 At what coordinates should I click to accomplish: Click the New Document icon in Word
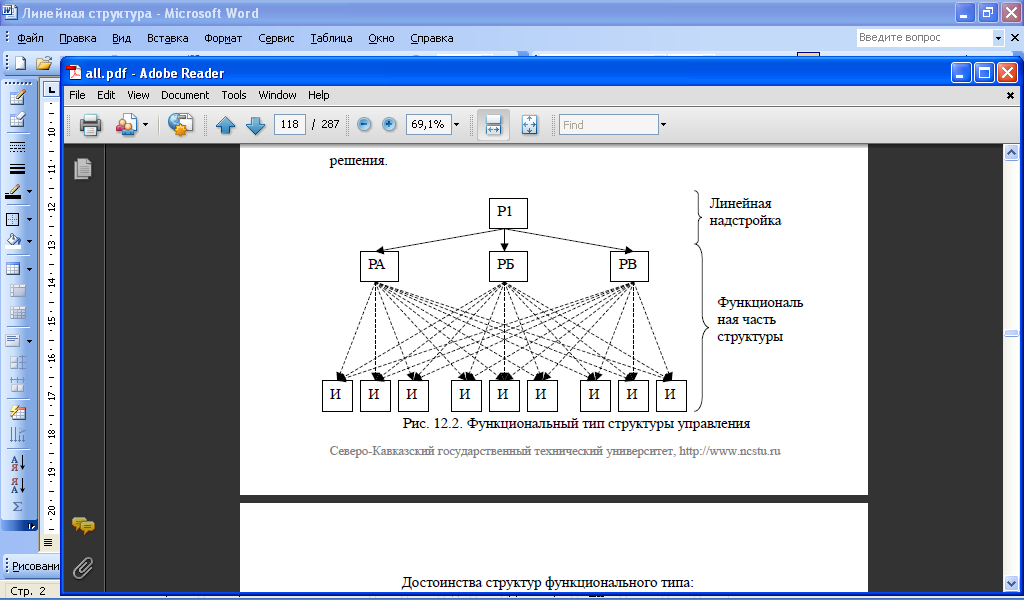pos(20,63)
